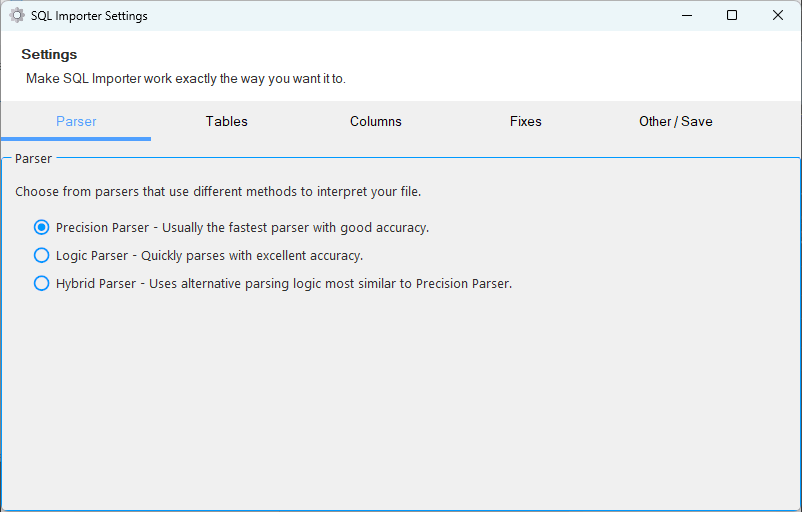Click 'Quickly parses with excellent accuracy' label
The width and height of the screenshot is (802, 512).
[252, 256]
